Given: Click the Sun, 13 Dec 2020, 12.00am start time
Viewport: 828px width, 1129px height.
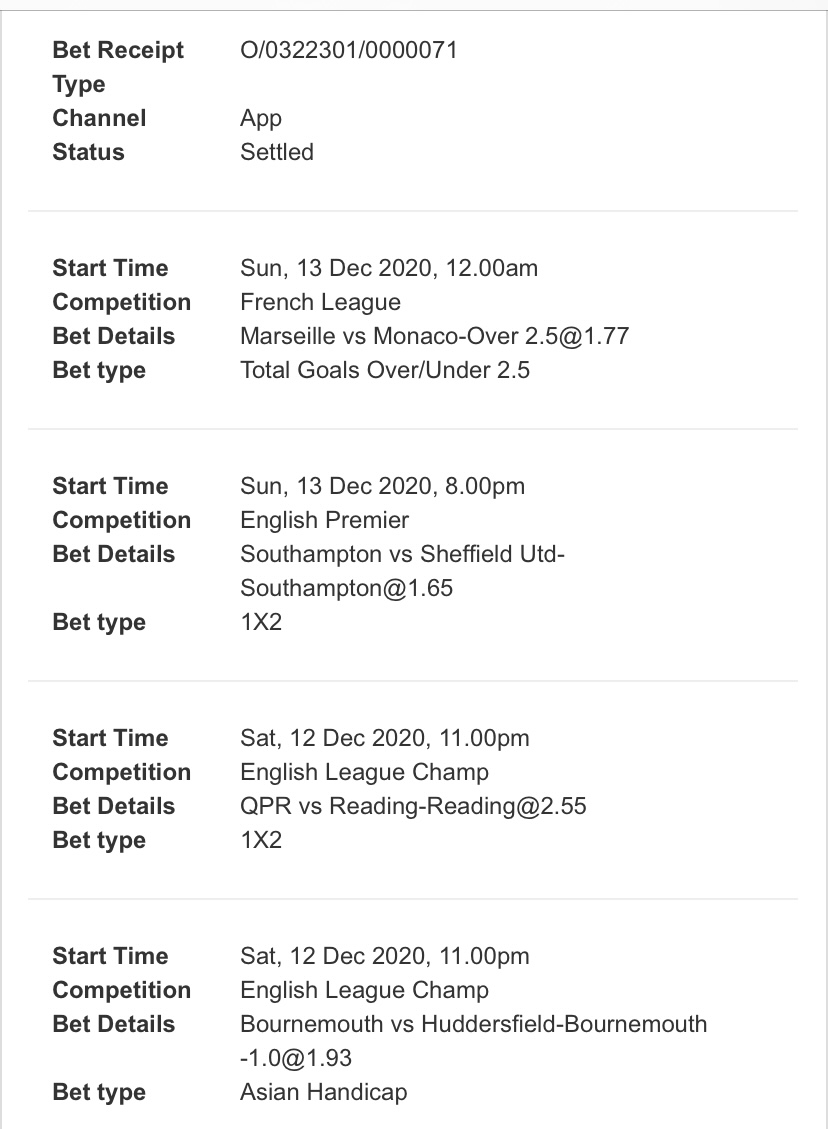Looking at the screenshot, I should pos(389,268).
